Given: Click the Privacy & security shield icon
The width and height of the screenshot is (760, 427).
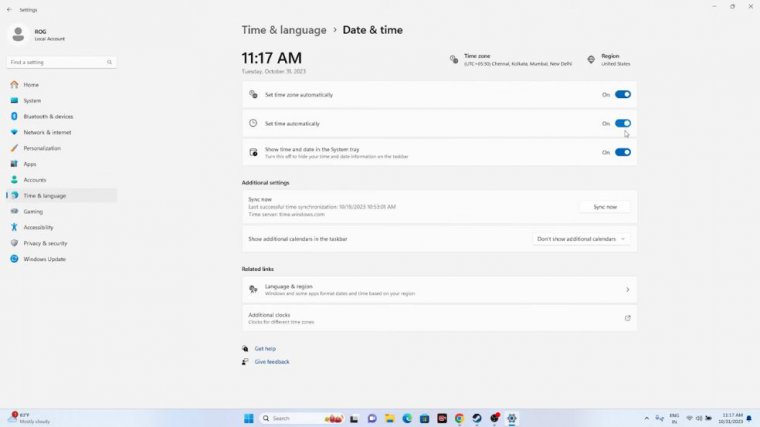Looking at the screenshot, I should pyautogui.click(x=14, y=243).
